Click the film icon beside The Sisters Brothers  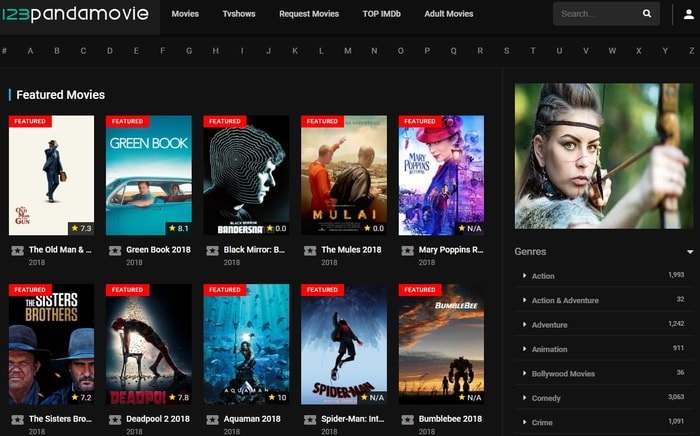point(17,419)
